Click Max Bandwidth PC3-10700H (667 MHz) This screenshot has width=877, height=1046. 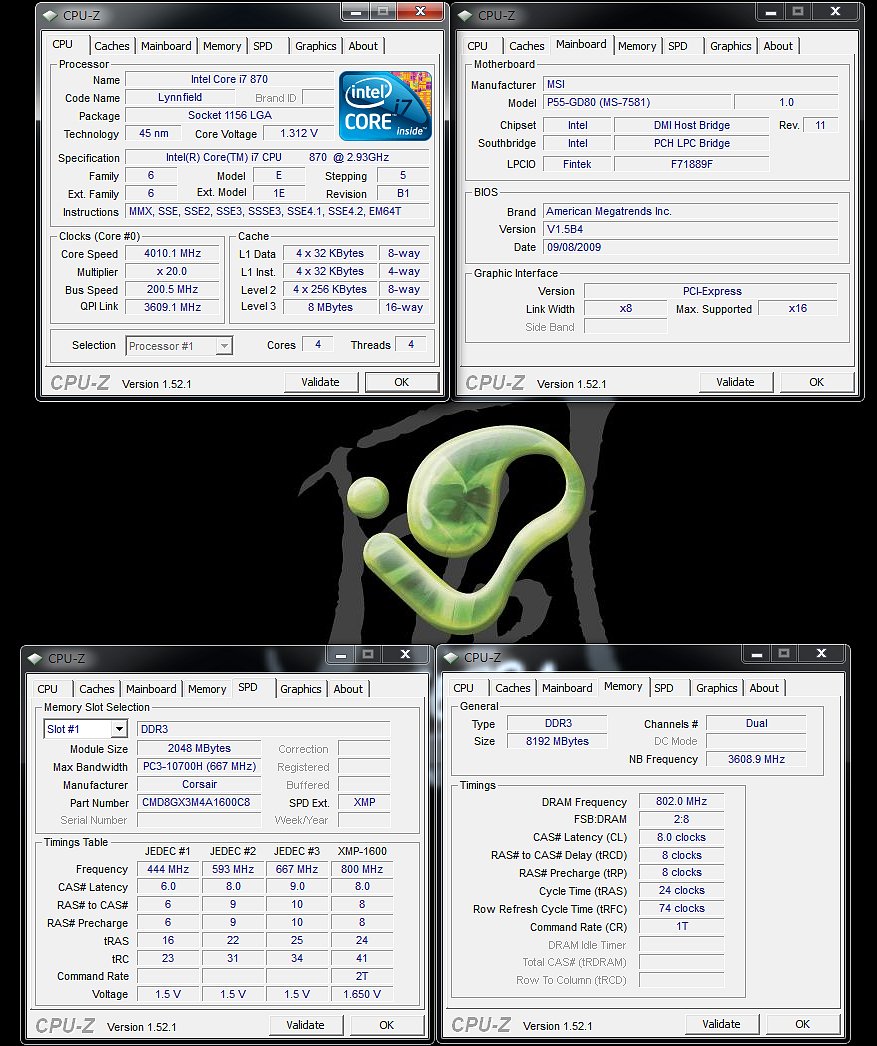(x=199, y=767)
